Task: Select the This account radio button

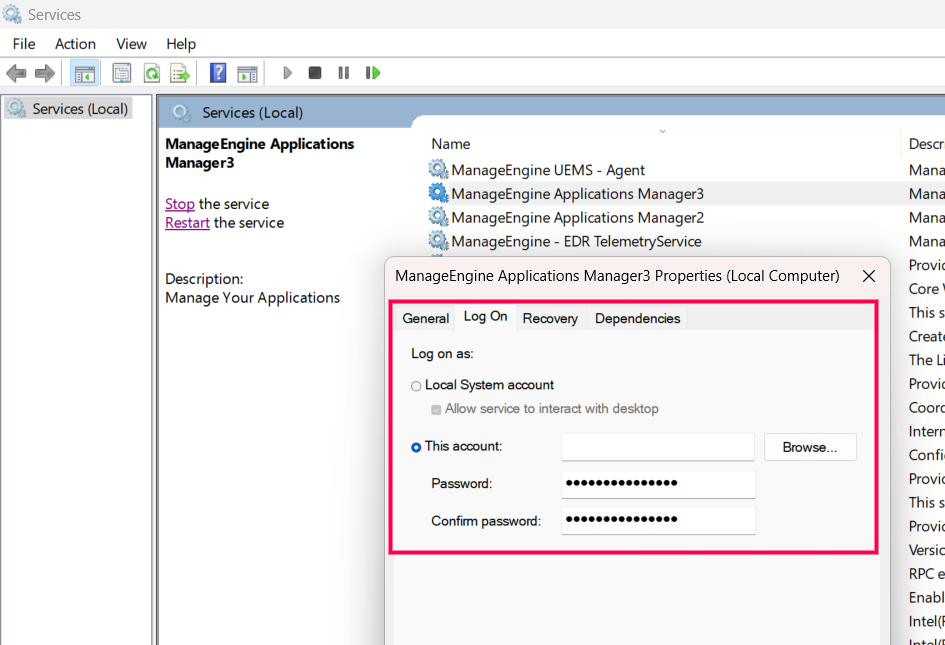Action: [416, 447]
